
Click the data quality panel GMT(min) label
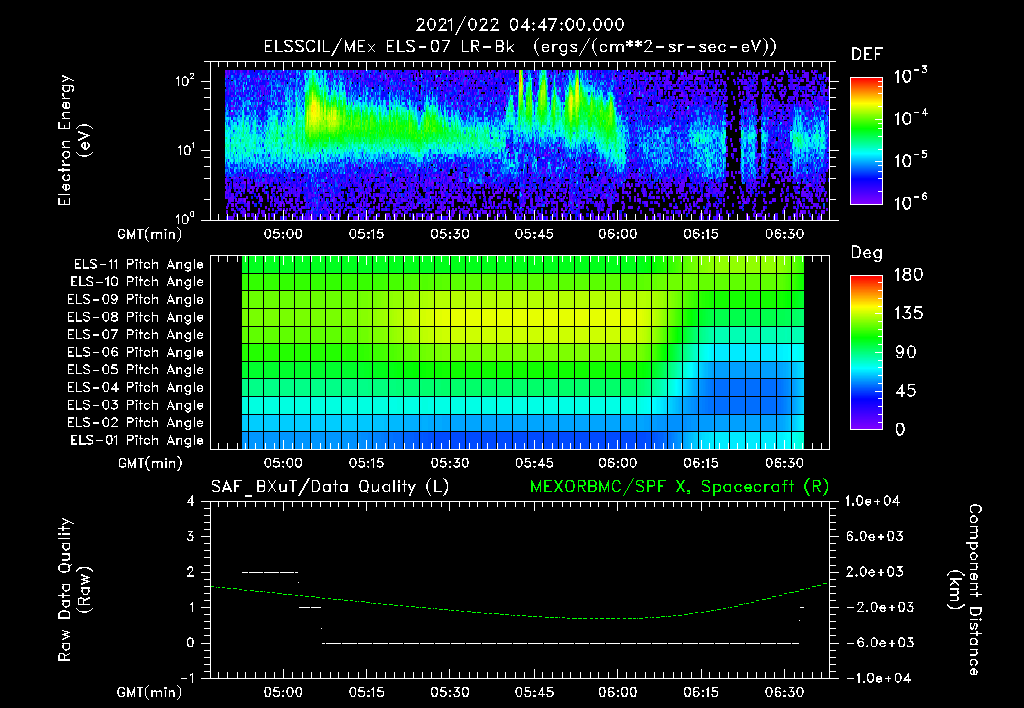pyautogui.click(x=150, y=692)
